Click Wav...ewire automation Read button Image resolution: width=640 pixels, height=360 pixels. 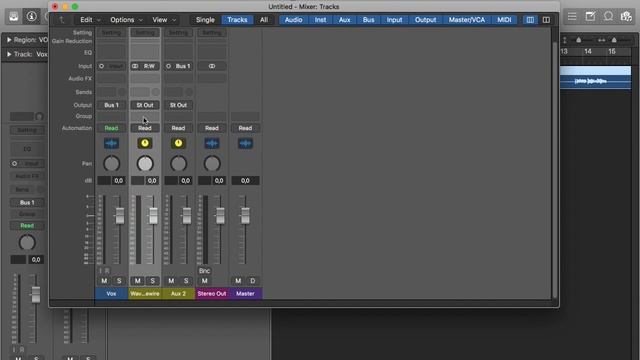(x=144, y=128)
